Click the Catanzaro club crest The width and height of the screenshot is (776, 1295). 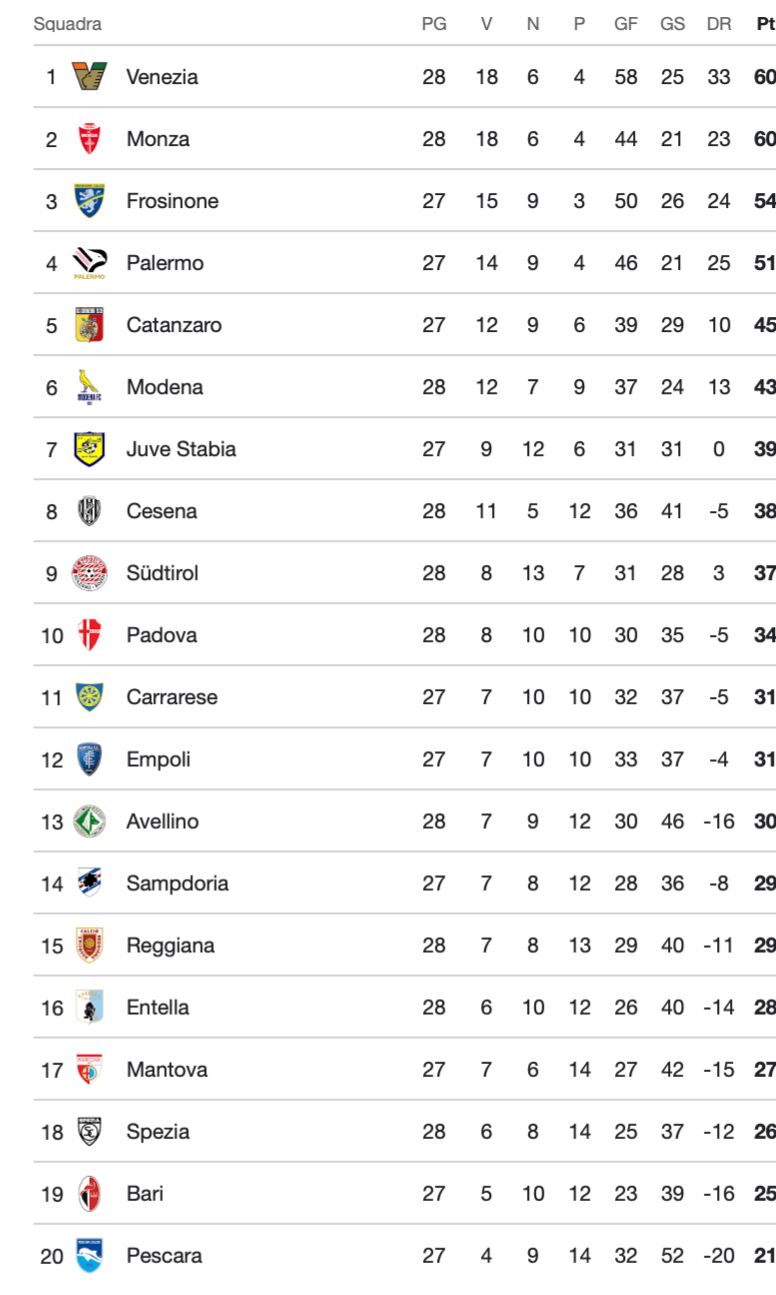click(90, 325)
